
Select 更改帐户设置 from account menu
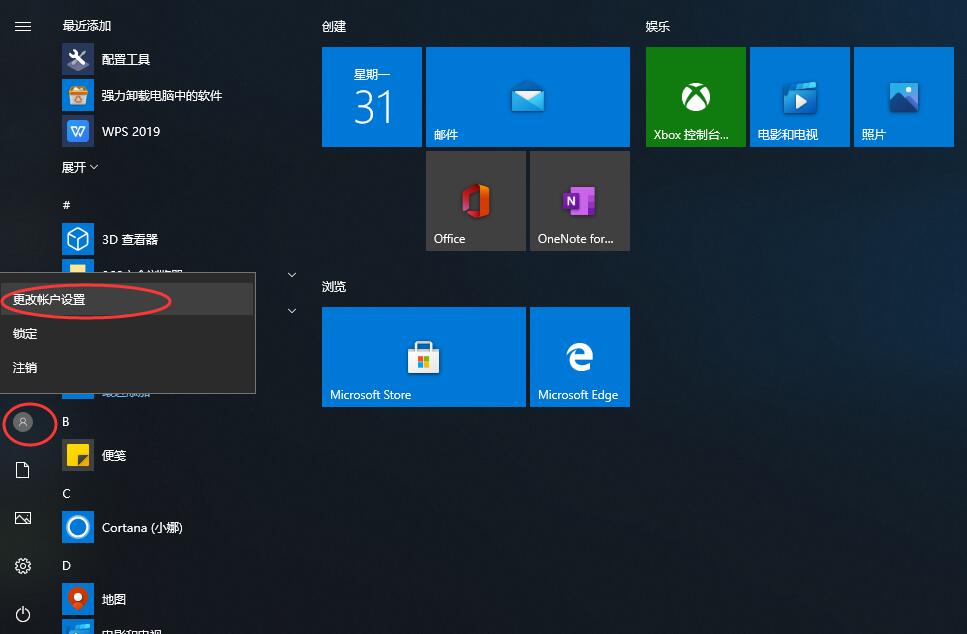tap(127, 299)
